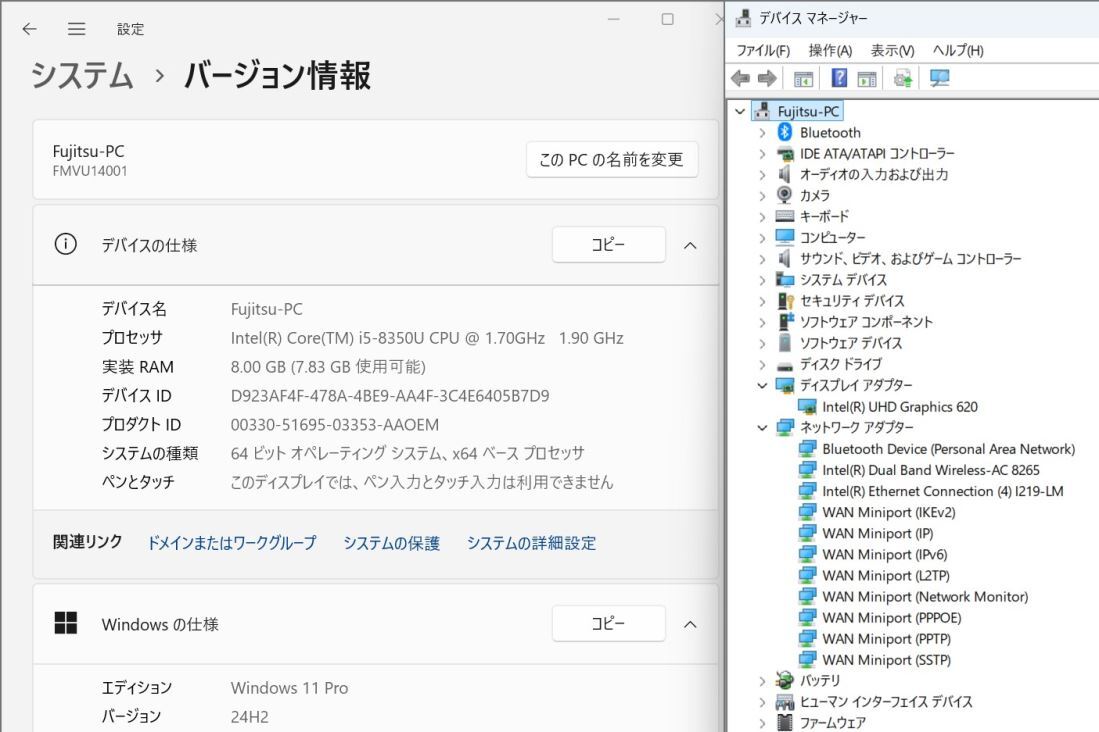Select WAN Miniport (SSTP) entry
Screen dimensions: 1099x732
[887, 660]
